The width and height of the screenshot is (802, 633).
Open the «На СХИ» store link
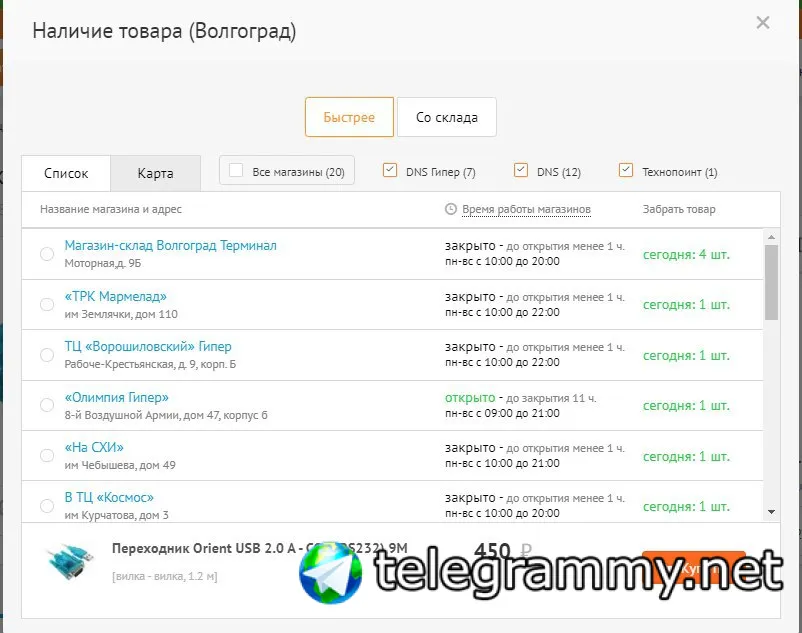[94, 447]
